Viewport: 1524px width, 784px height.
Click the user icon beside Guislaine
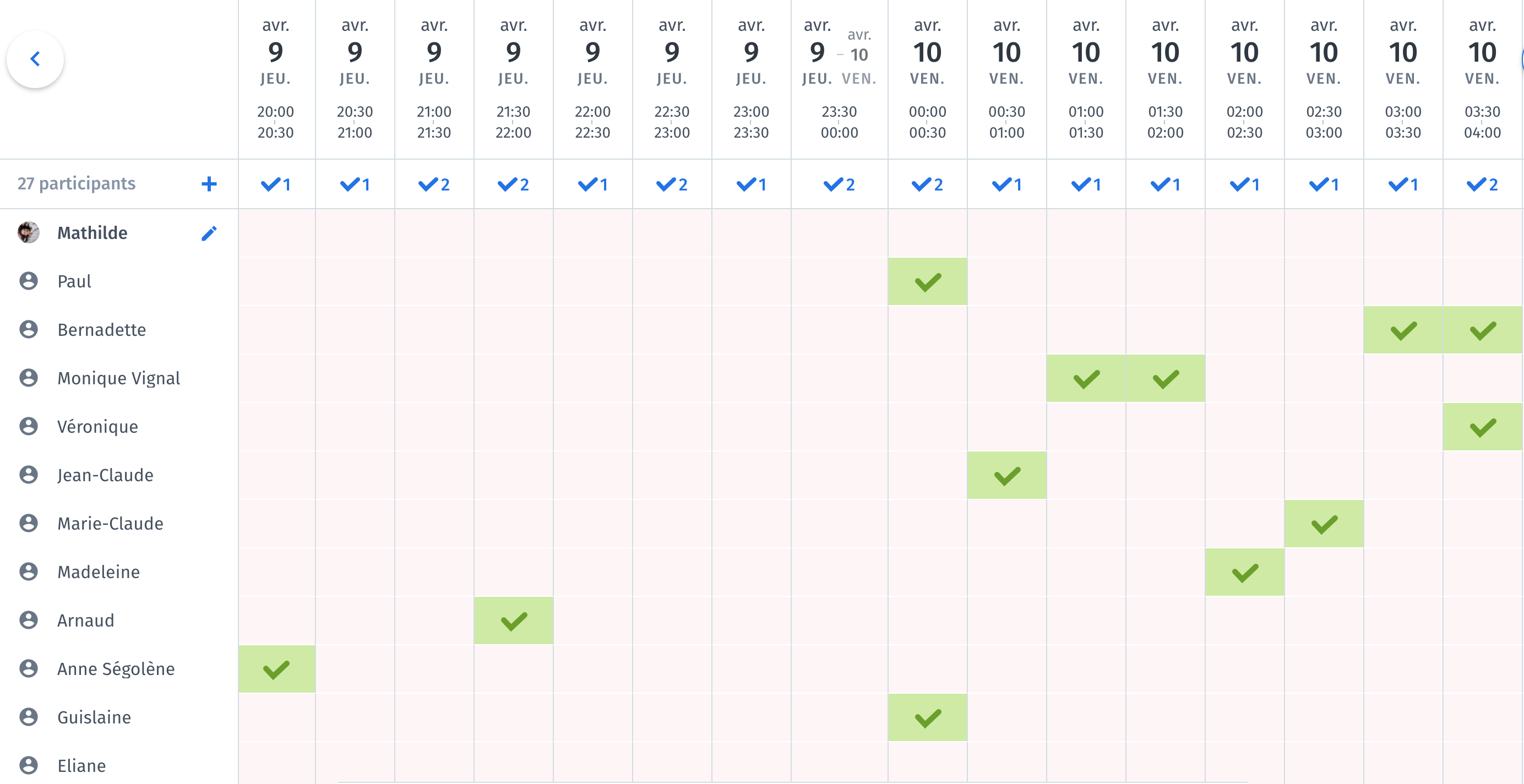29,717
